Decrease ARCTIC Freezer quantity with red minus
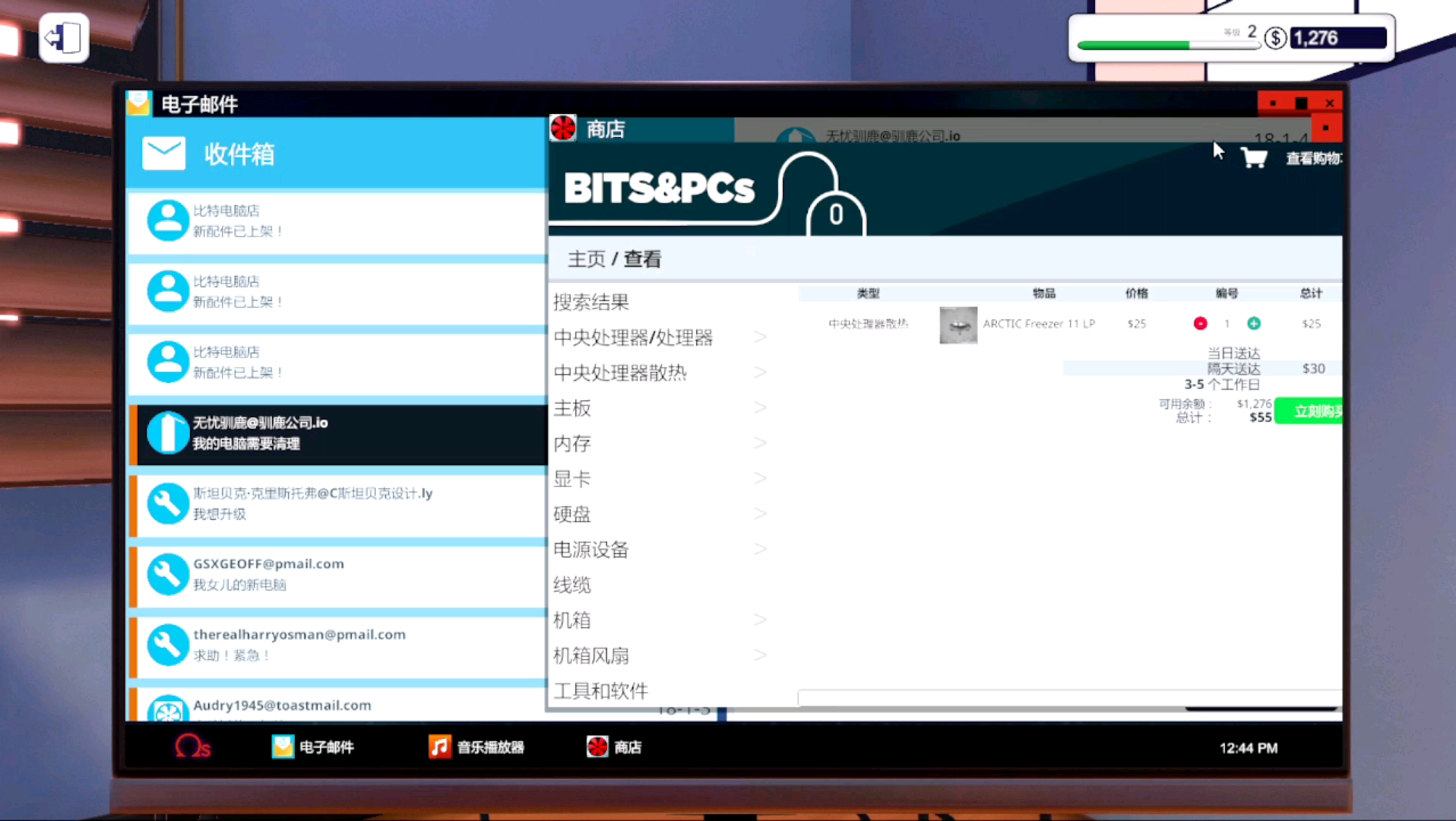The image size is (1456, 821). [x=1200, y=324]
